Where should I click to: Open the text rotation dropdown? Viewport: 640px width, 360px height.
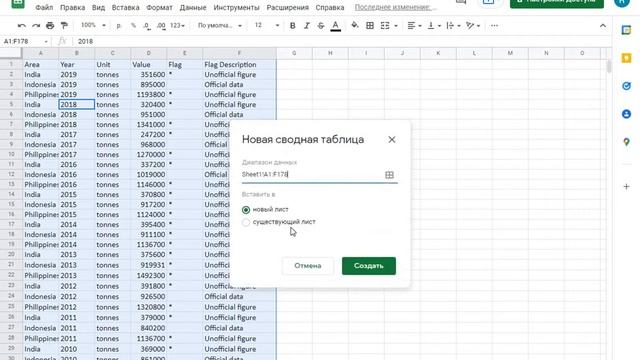click(x=473, y=26)
